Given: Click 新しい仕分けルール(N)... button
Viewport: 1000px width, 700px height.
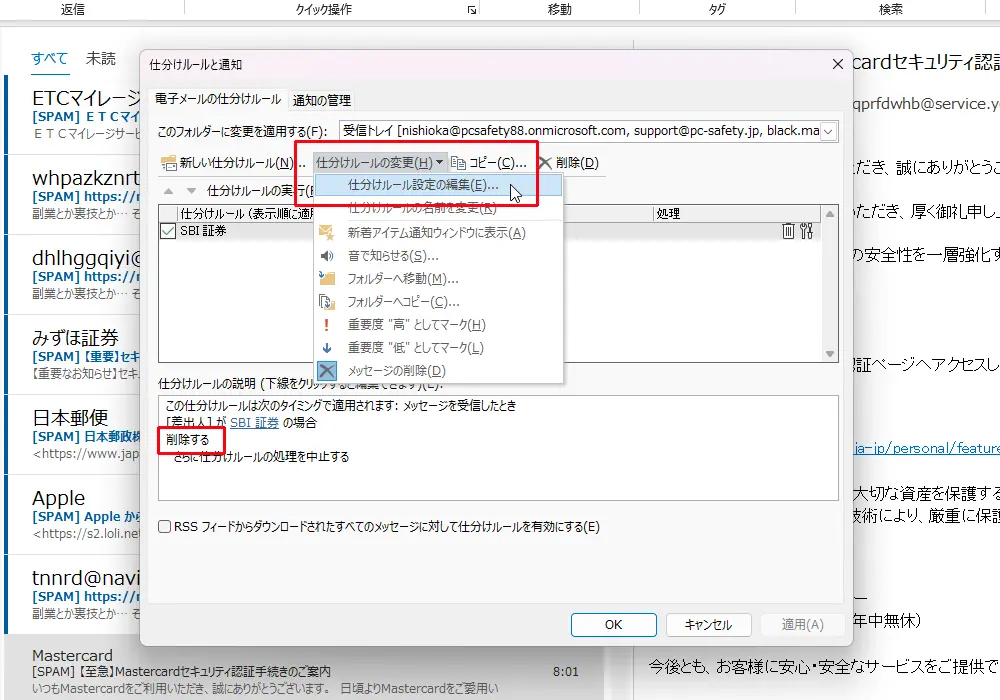Looking at the screenshot, I should [x=233, y=163].
